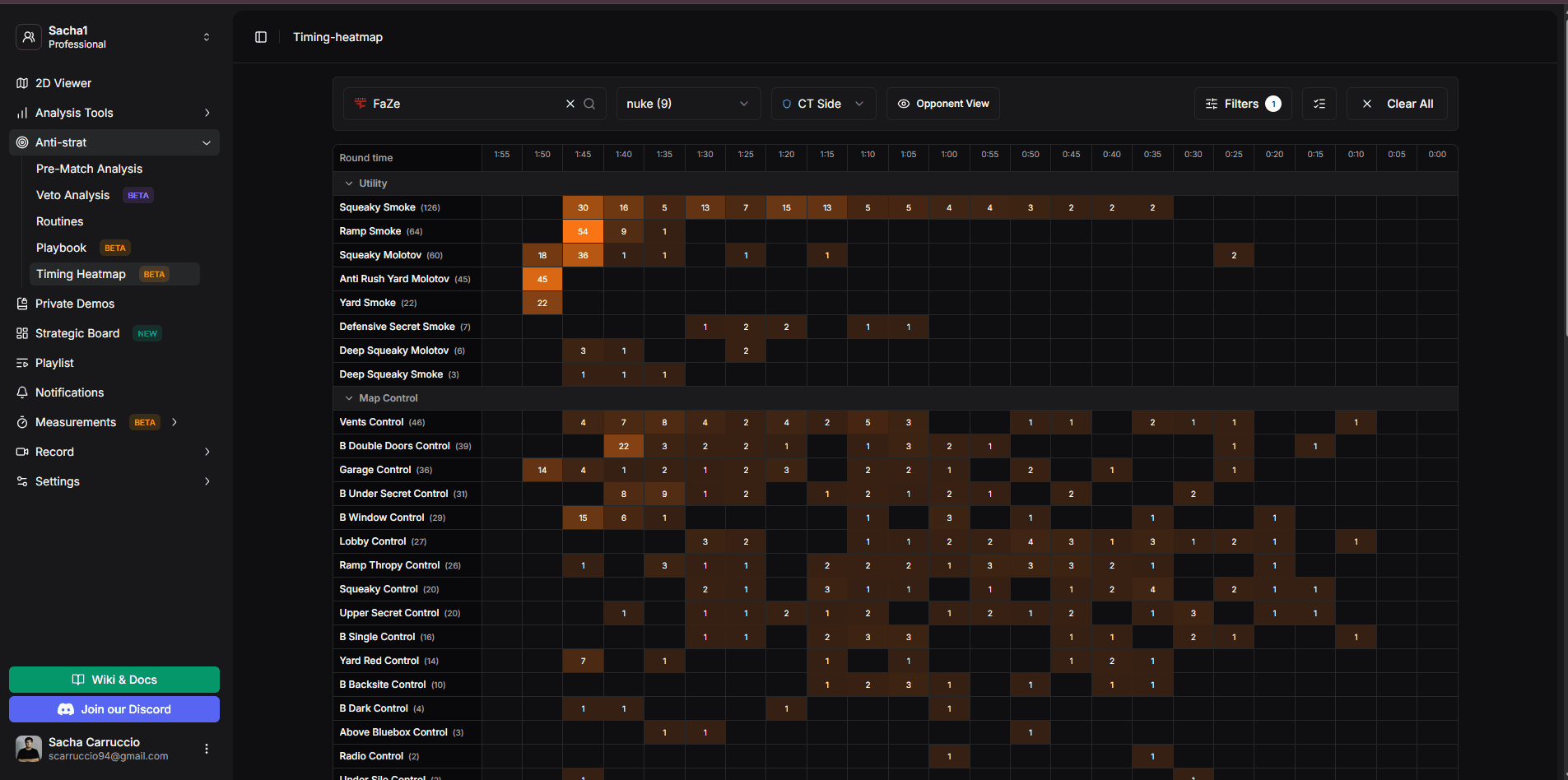Image resolution: width=1568 pixels, height=780 pixels.
Task: Click the Measurements stopwatch icon
Action: (21, 422)
